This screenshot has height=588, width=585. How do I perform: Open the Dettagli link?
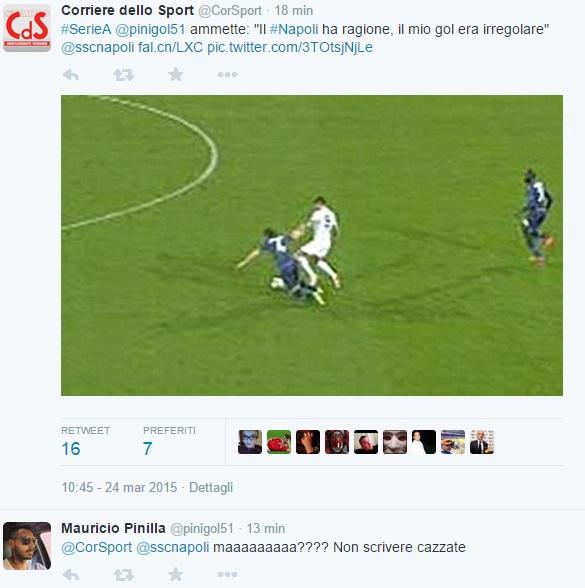pyautogui.click(x=211, y=488)
